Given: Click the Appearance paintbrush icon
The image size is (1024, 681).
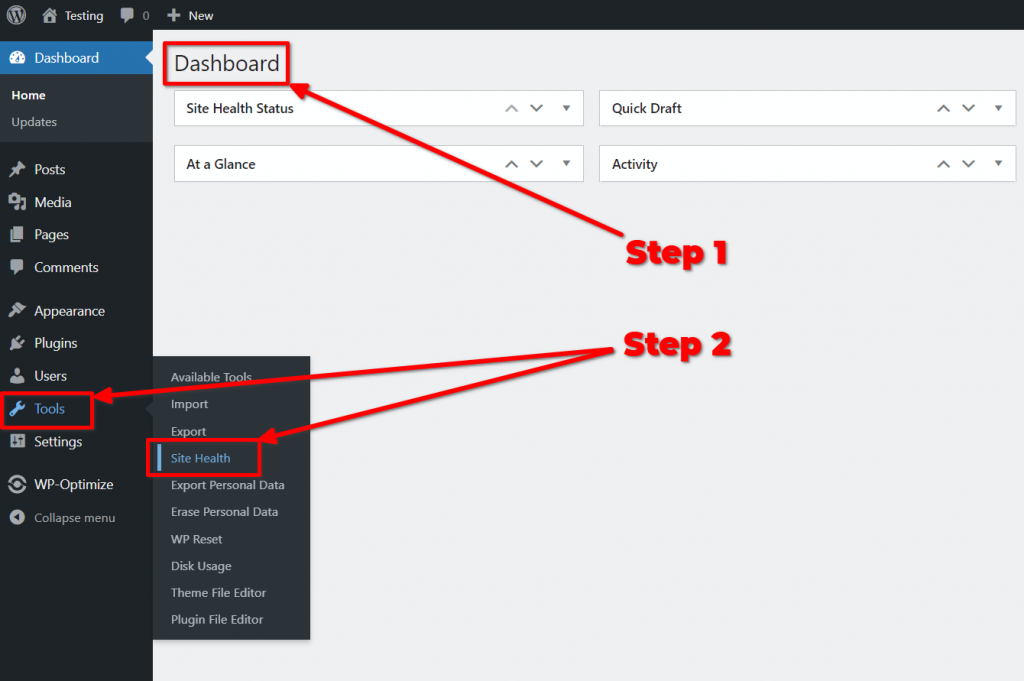Looking at the screenshot, I should click(18, 310).
